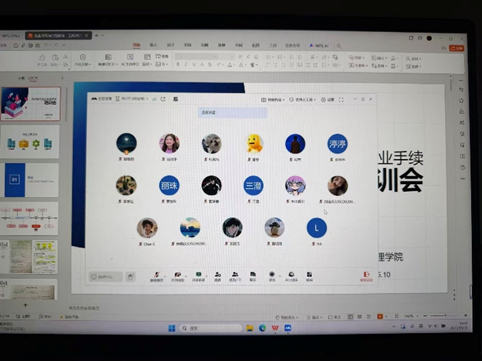Screen dimensions: 482x361
Task: Select participant avatar labeled 三澄
Action: point(253,186)
